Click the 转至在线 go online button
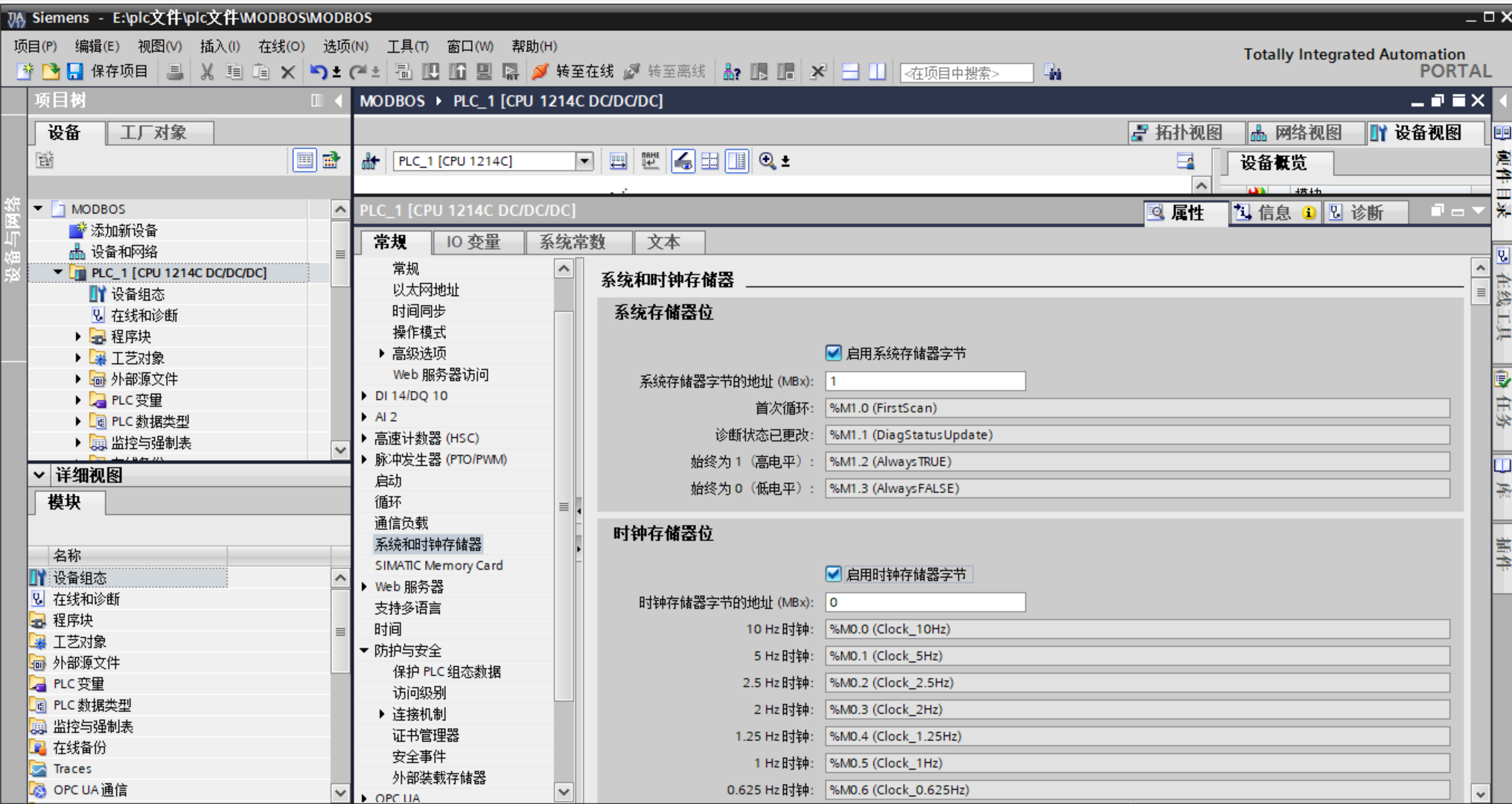The height and width of the screenshot is (804, 1512). point(573,71)
